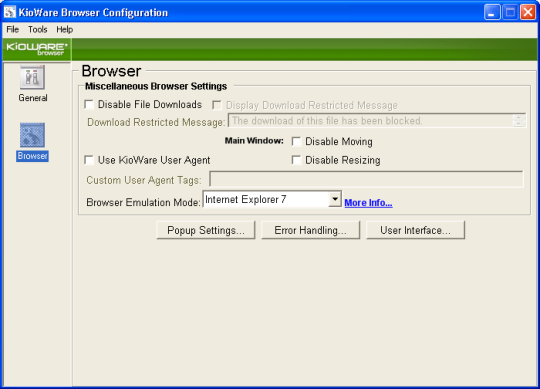540x389 pixels.
Task: Open Error Handling dialog
Action: click(x=311, y=230)
